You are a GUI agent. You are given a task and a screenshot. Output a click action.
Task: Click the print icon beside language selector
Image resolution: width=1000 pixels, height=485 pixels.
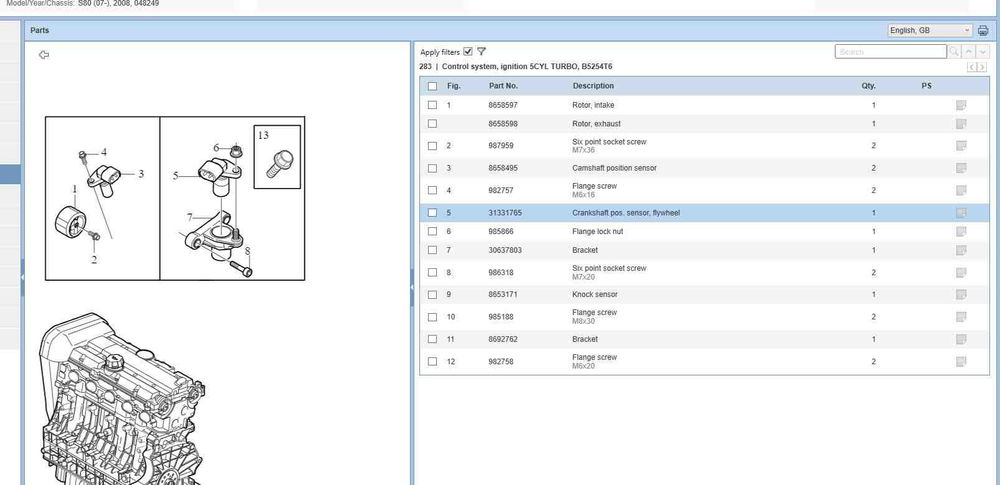[x=983, y=31]
